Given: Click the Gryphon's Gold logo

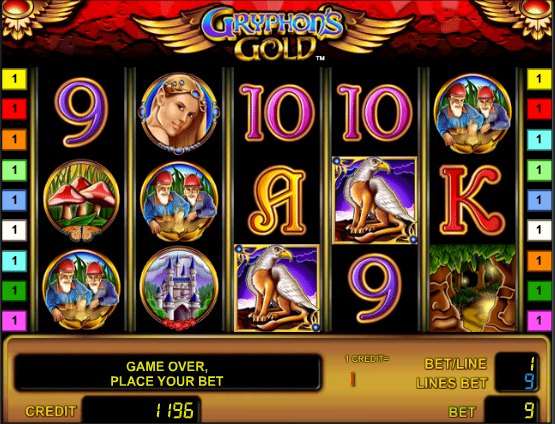Looking at the screenshot, I should [x=273, y=34].
